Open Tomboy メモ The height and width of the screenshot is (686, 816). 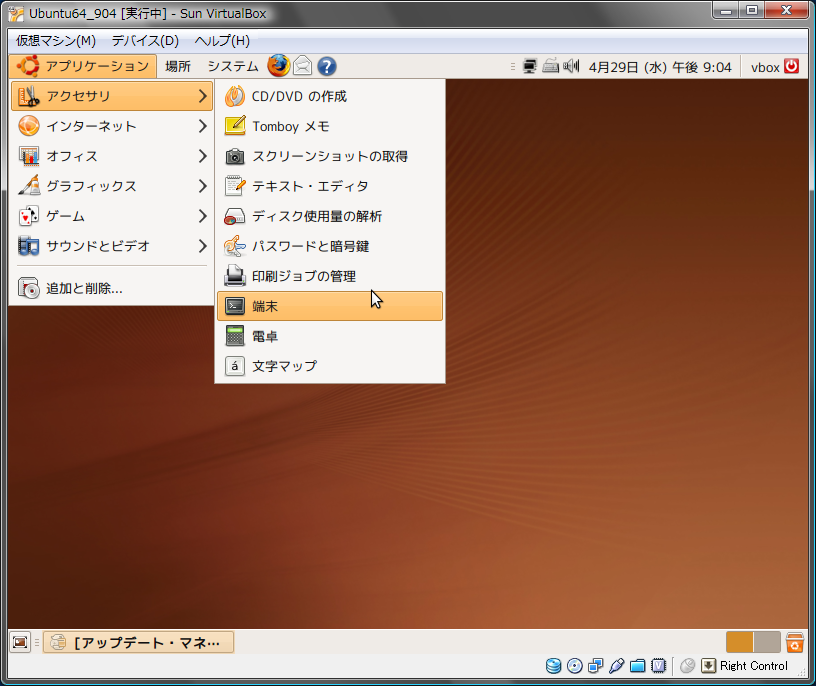330,126
